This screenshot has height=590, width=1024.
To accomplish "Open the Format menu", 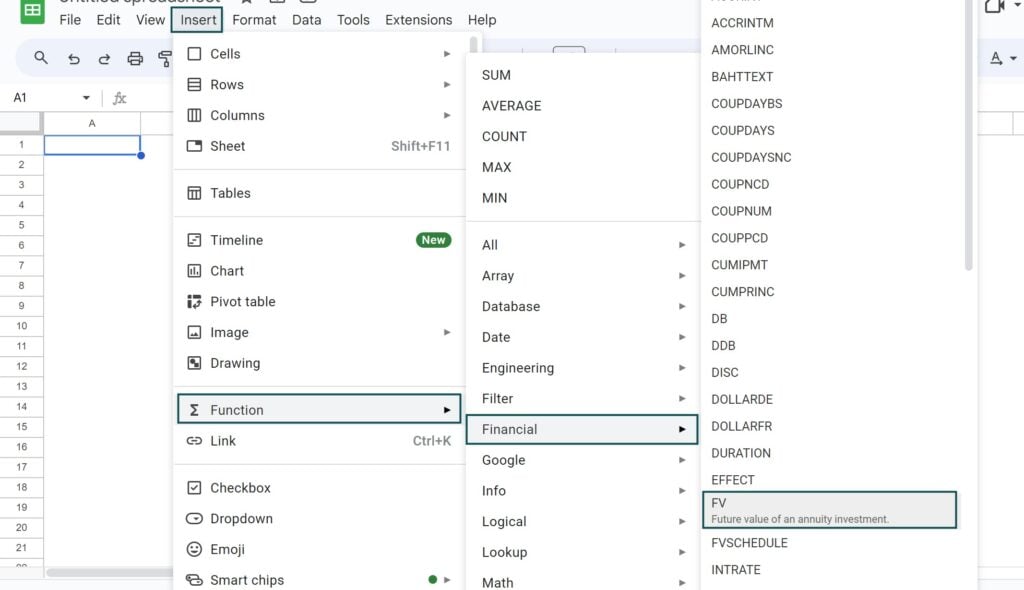I will pyautogui.click(x=254, y=20).
